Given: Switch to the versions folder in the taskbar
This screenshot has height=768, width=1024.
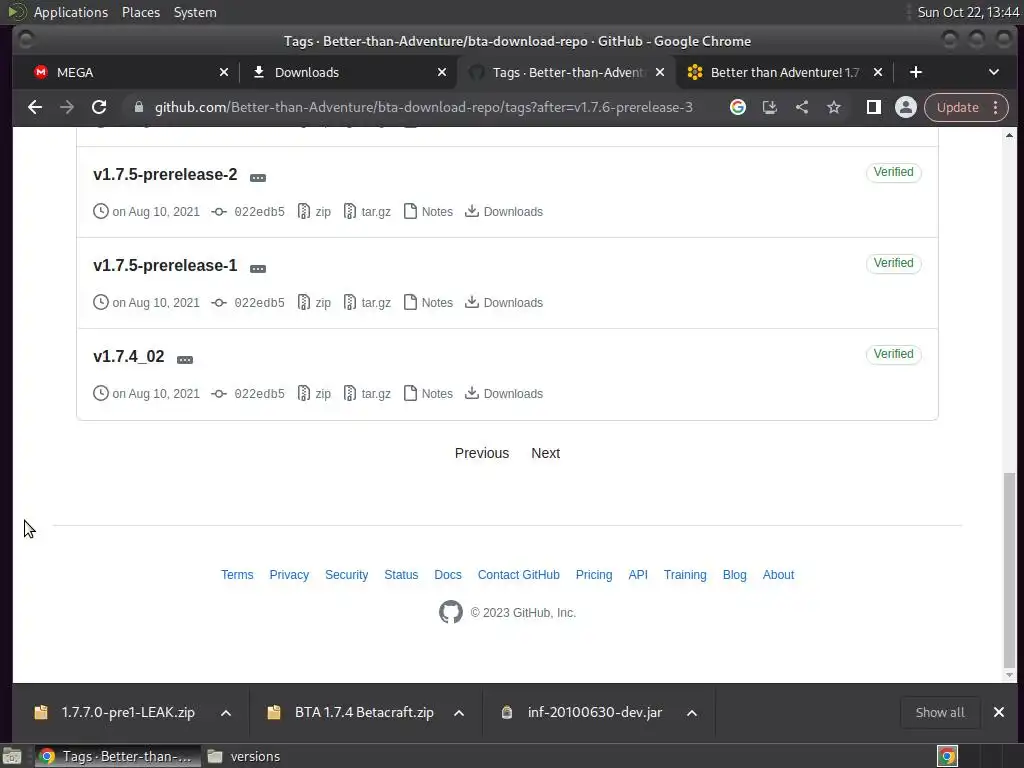Looking at the screenshot, I should [244, 756].
